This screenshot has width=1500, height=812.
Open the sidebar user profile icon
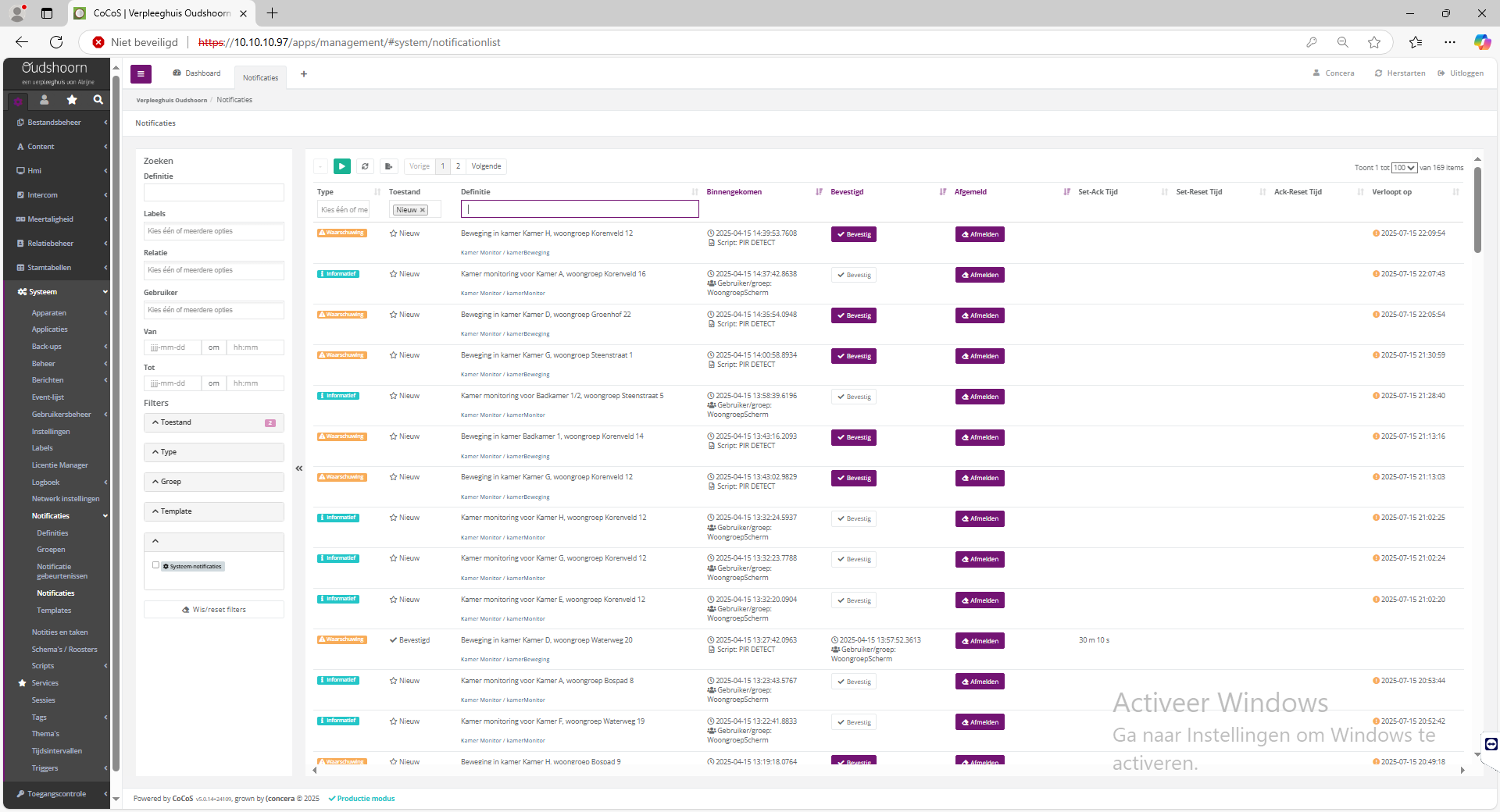(x=45, y=100)
